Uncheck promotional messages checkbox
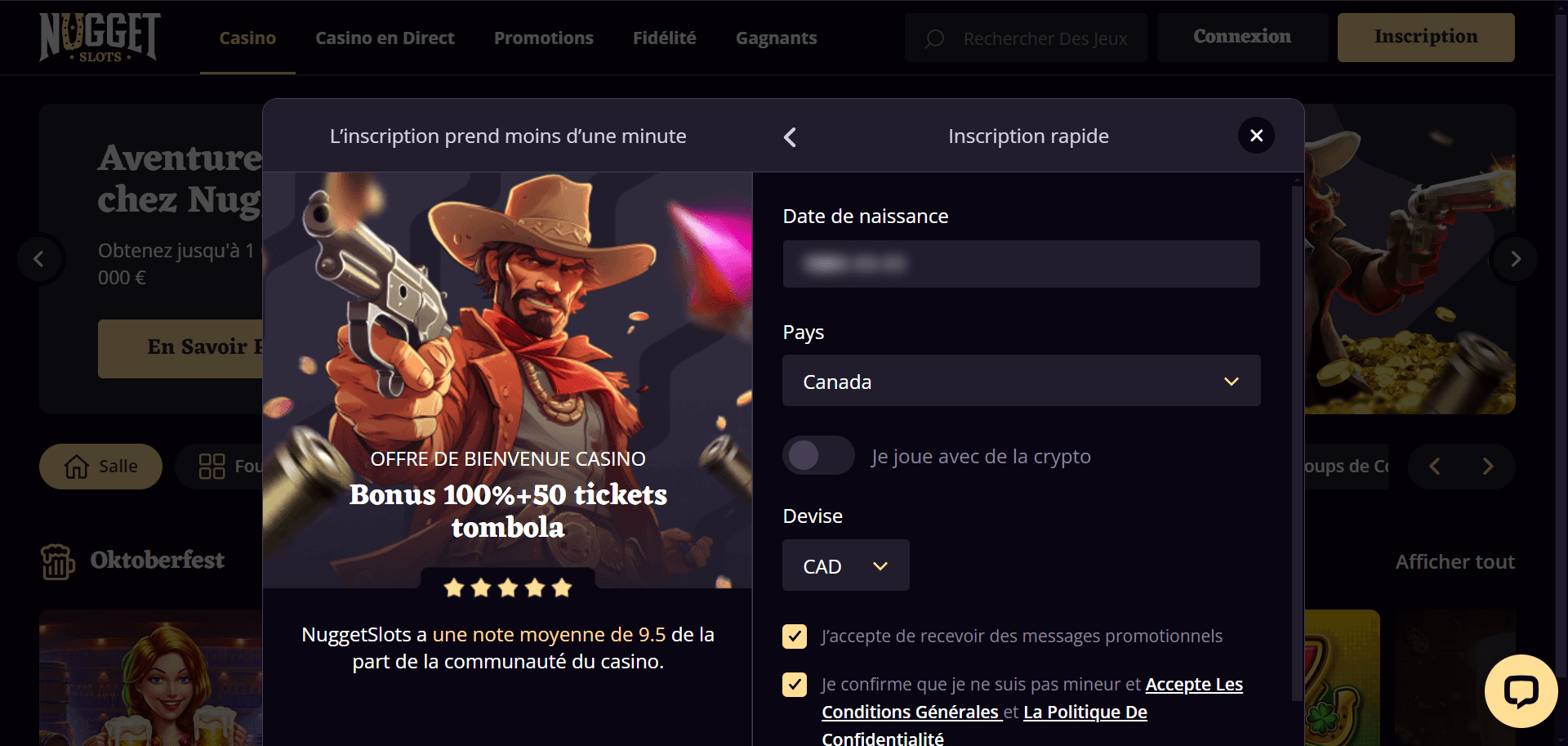This screenshot has width=1568, height=746. point(795,637)
